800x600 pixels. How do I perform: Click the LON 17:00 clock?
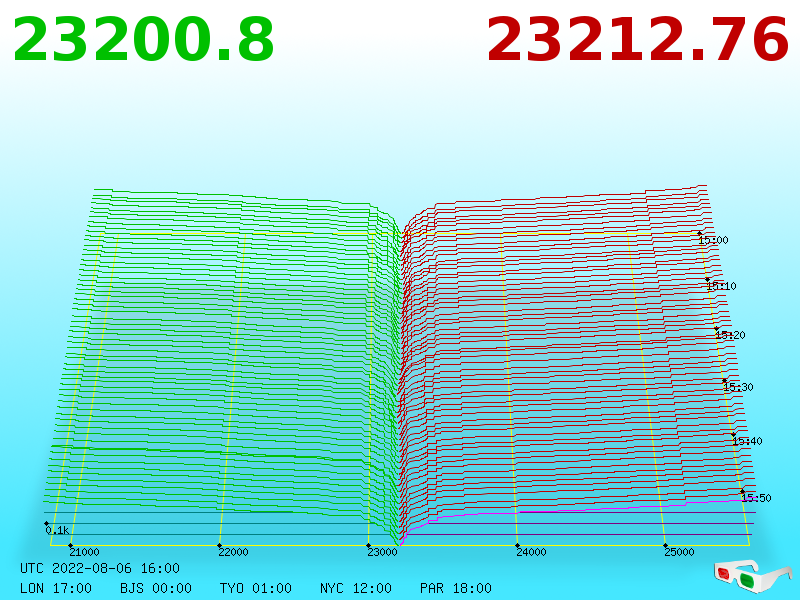56,588
